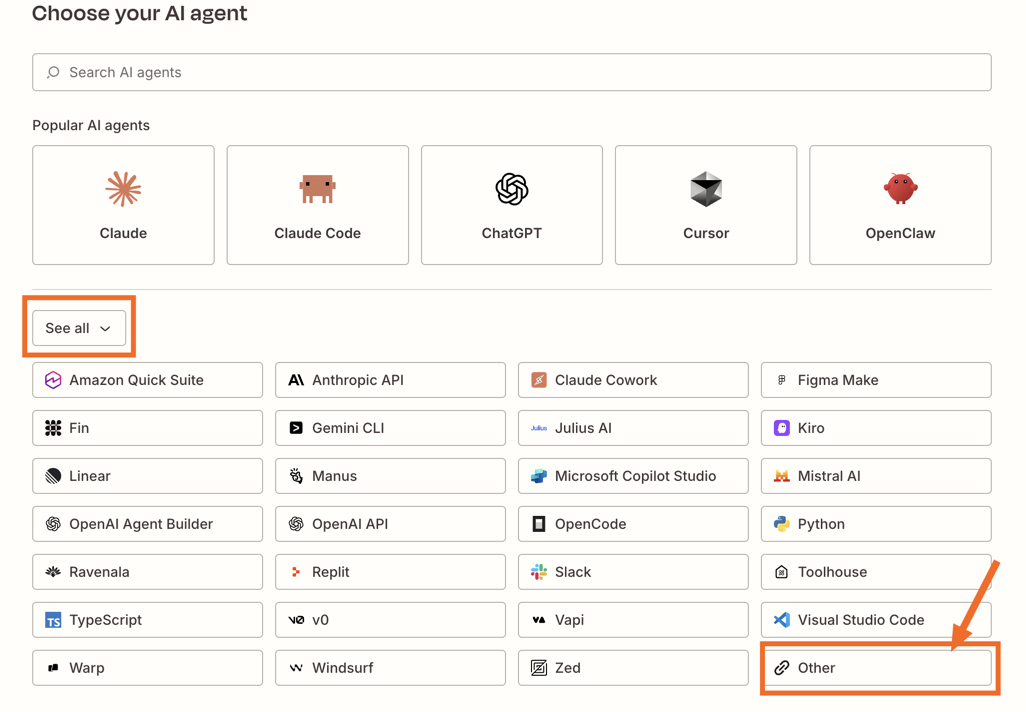
Task: Click the Amazon Quick Suite purple icon
Action: coord(53,380)
